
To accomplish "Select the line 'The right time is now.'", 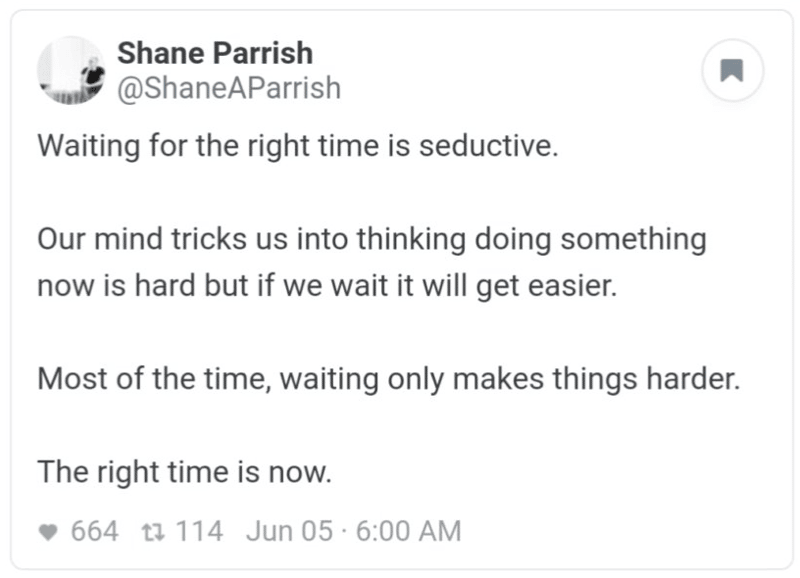I will [185, 472].
